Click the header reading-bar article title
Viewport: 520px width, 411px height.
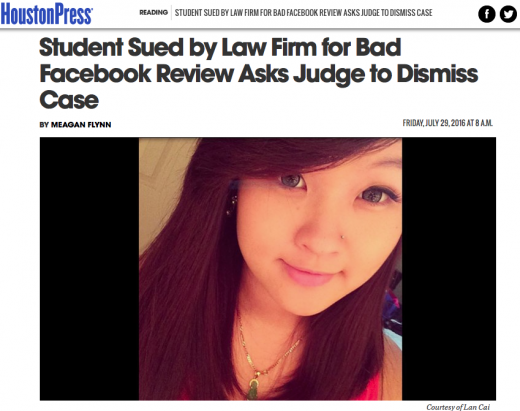point(303,13)
